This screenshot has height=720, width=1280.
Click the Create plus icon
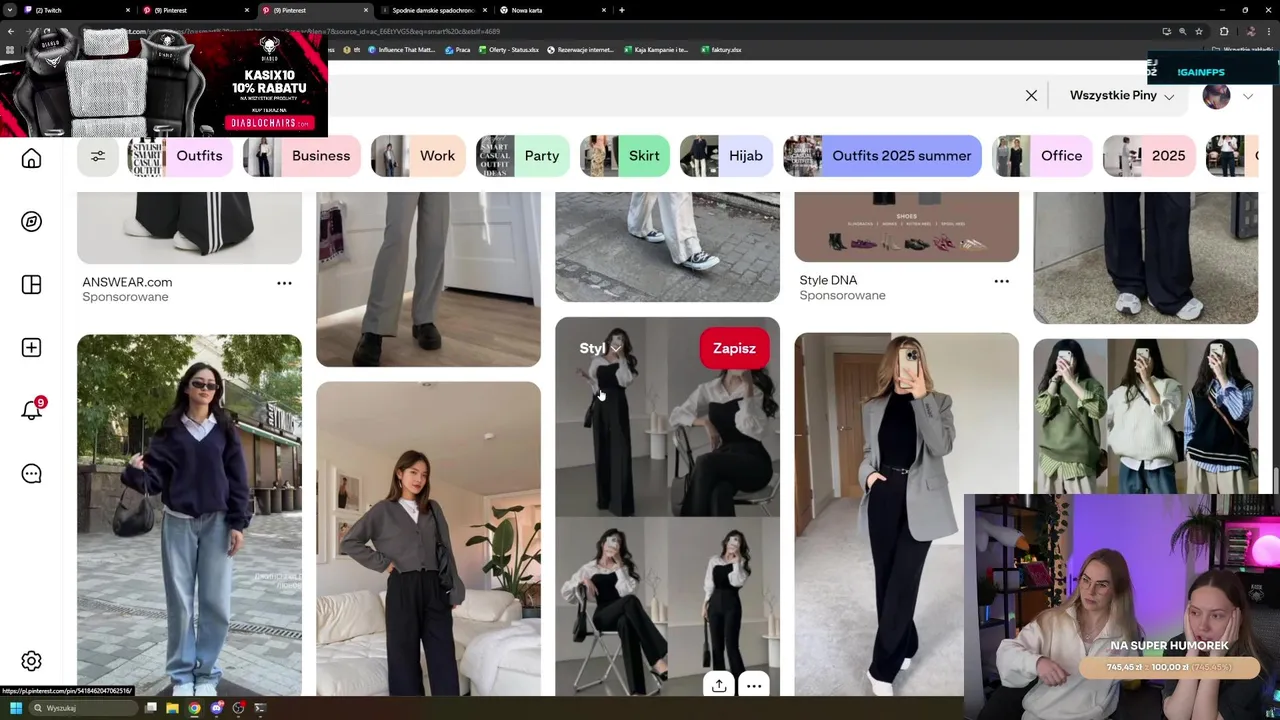(x=32, y=348)
